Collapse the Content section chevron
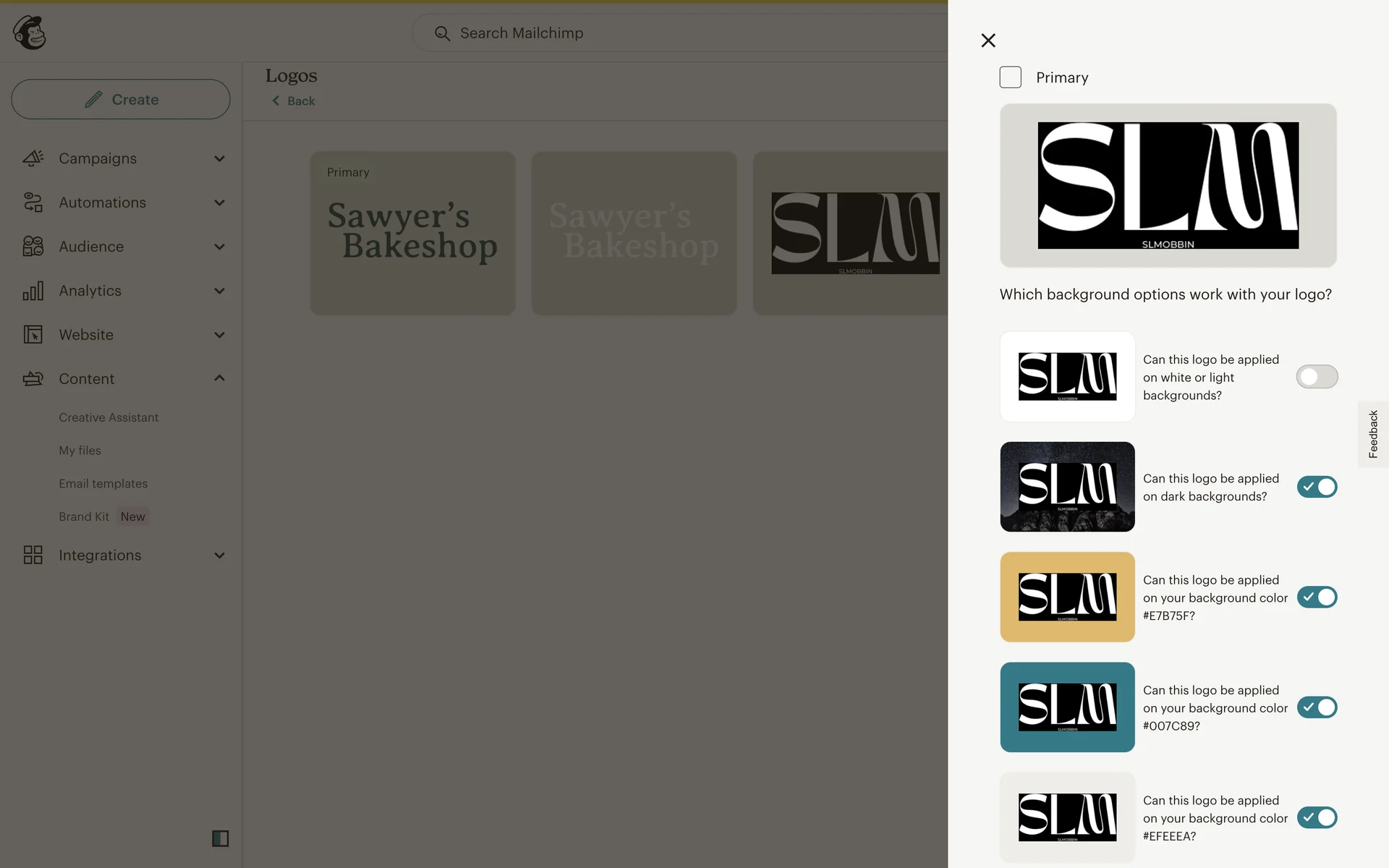Screen dimensions: 1389x868 coord(219,378)
